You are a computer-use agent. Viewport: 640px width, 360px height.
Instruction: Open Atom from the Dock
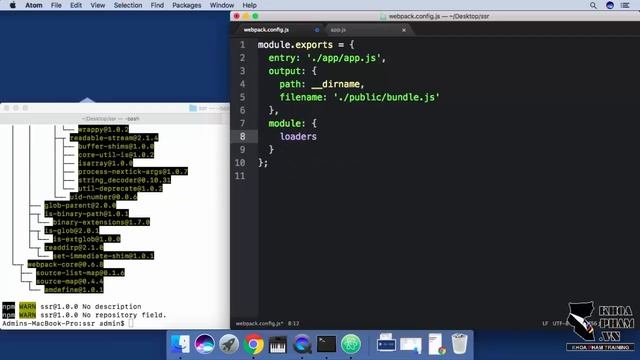[351, 344]
